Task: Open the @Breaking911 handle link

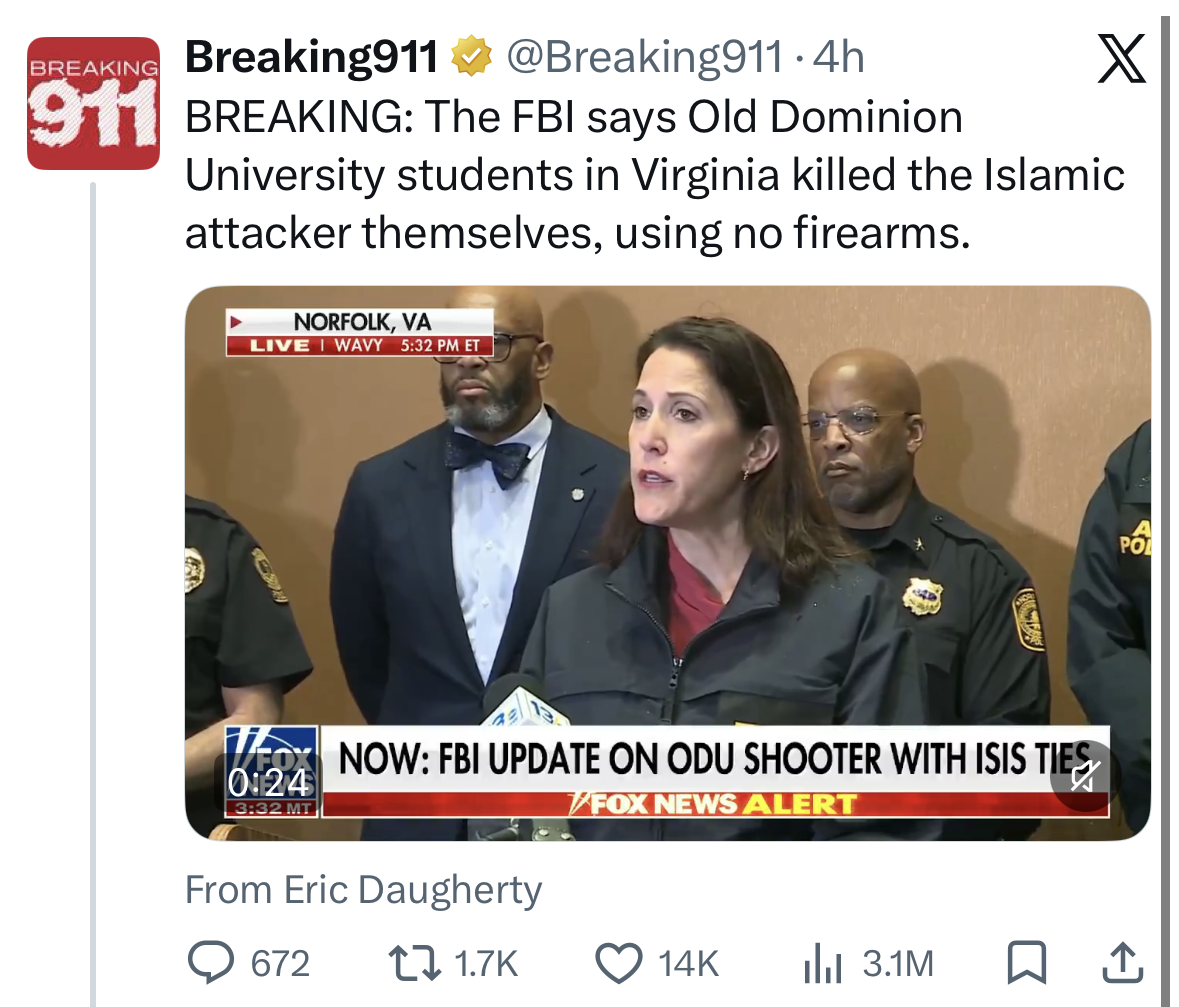Action: pyautogui.click(x=644, y=59)
